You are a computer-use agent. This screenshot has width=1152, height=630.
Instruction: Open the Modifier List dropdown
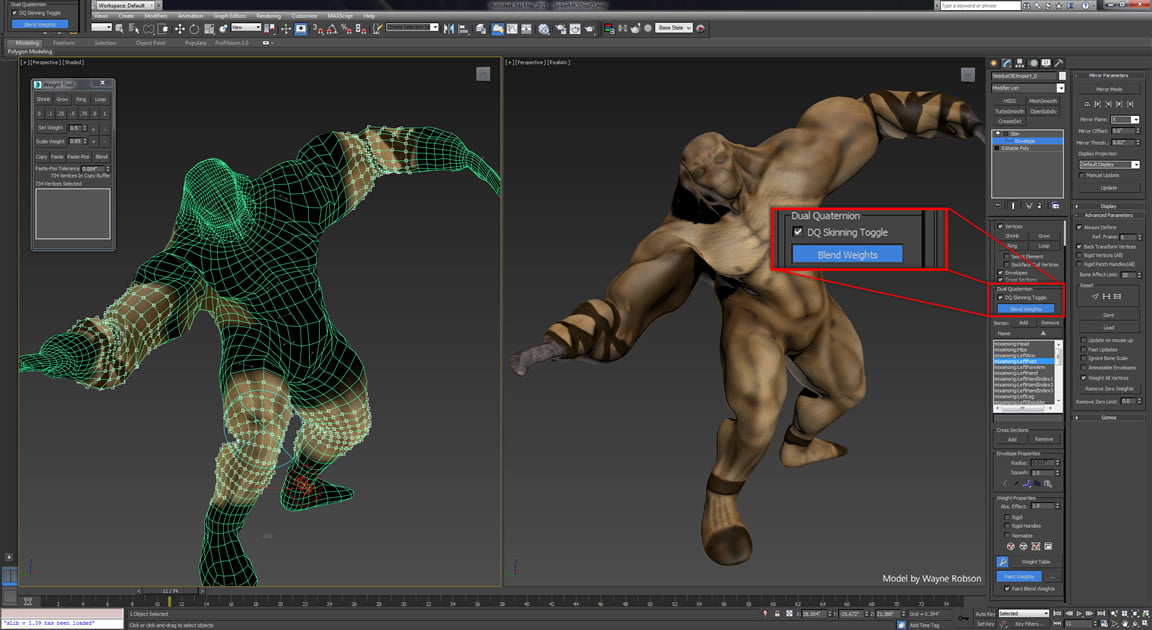tap(1028, 88)
